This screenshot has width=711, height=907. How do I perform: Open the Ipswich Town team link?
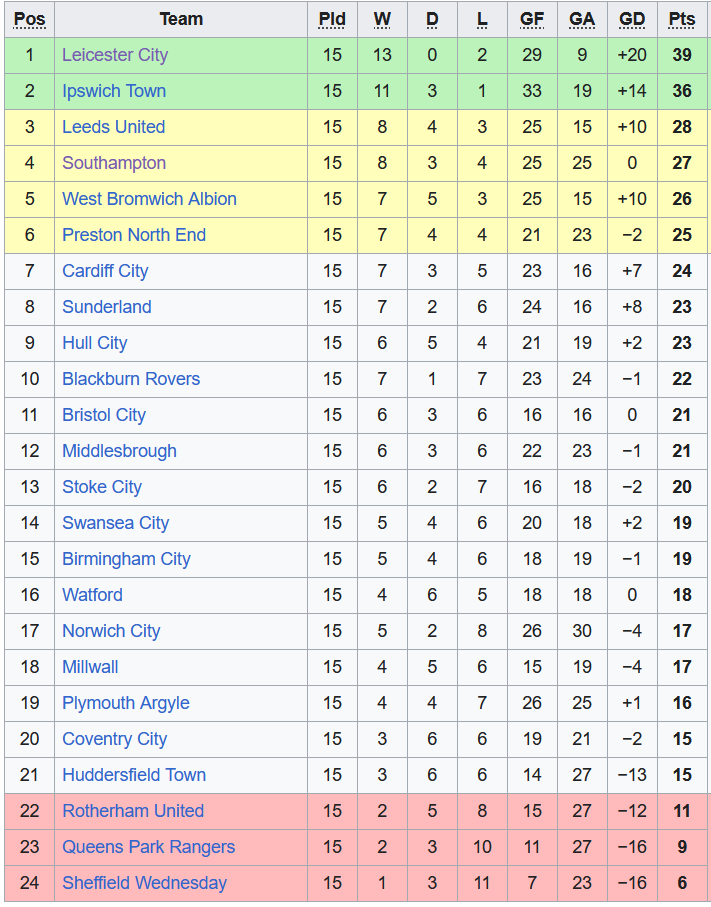[x=113, y=91]
